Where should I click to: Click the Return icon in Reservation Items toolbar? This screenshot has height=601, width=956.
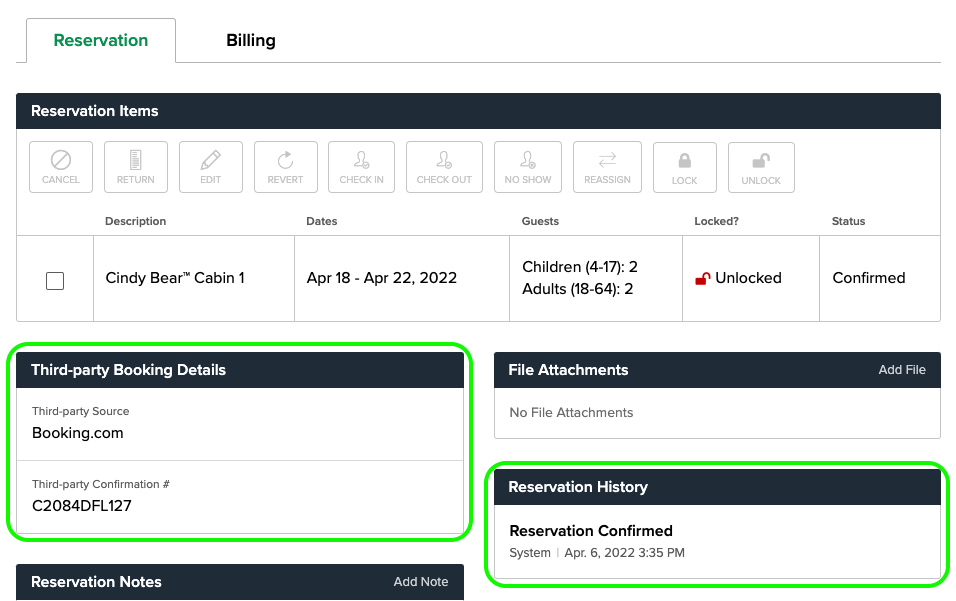(135, 167)
